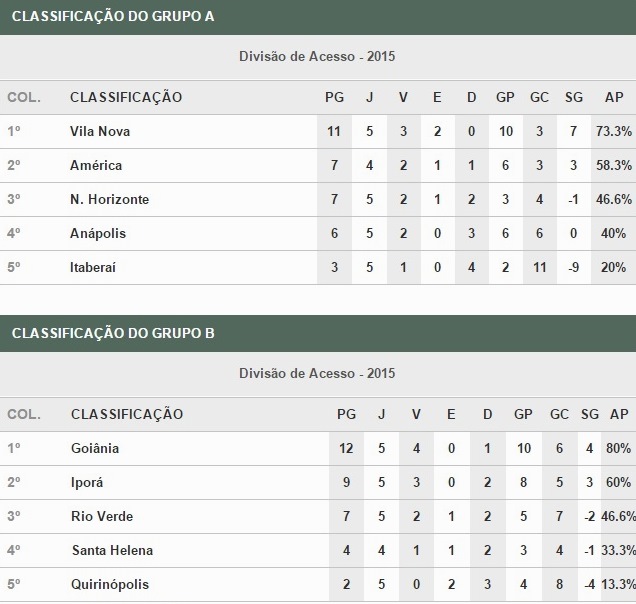Click the PG column header in Grupo A
The image size is (636, 604).
click(334, 97)
